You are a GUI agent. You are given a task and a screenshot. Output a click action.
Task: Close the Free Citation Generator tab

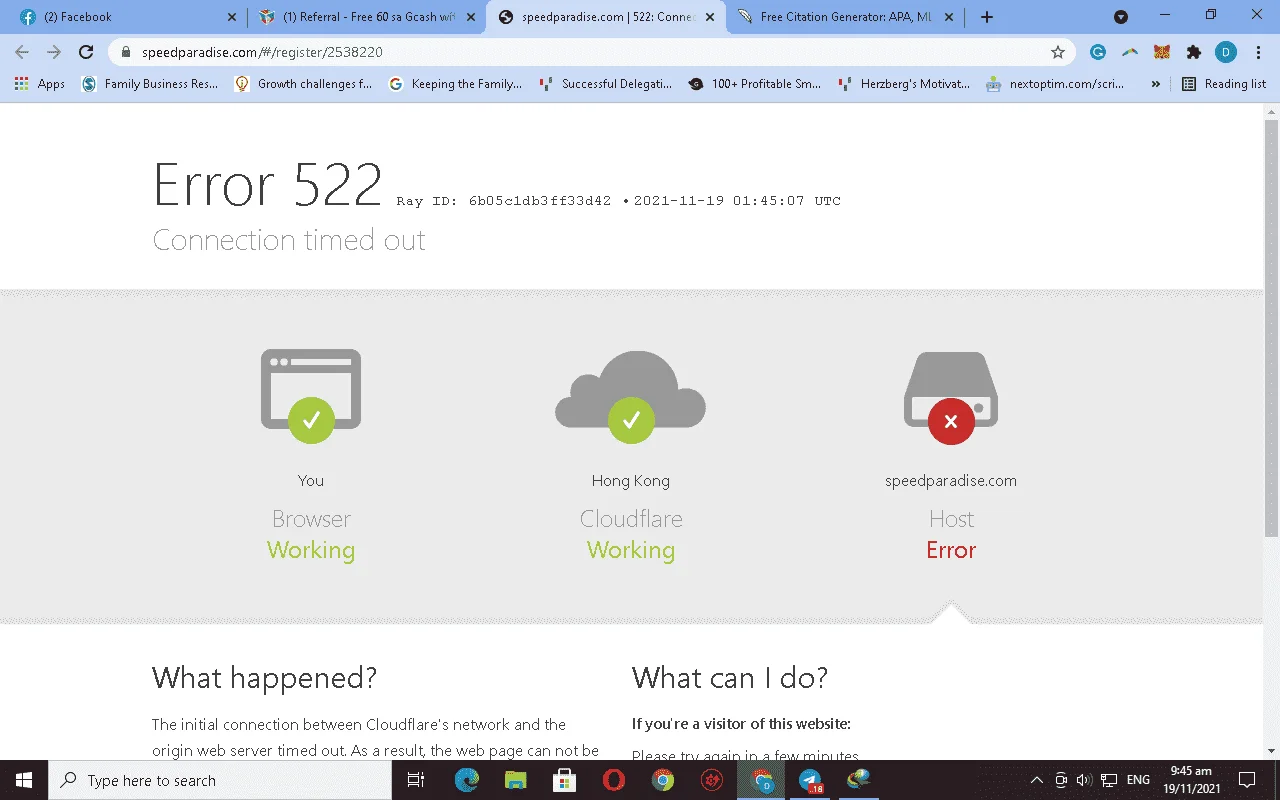tap(951, 17)
